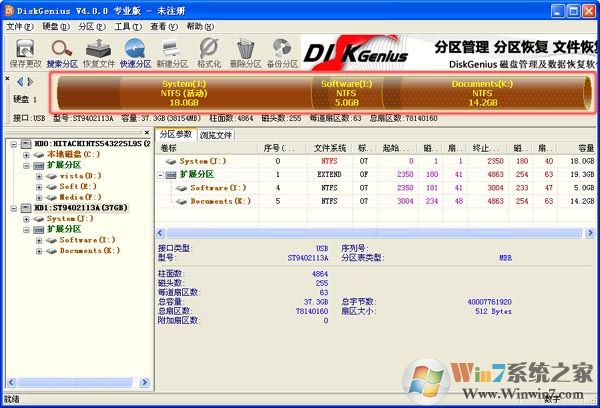Click the 备份分区 backup partition icon

point(283,50)
